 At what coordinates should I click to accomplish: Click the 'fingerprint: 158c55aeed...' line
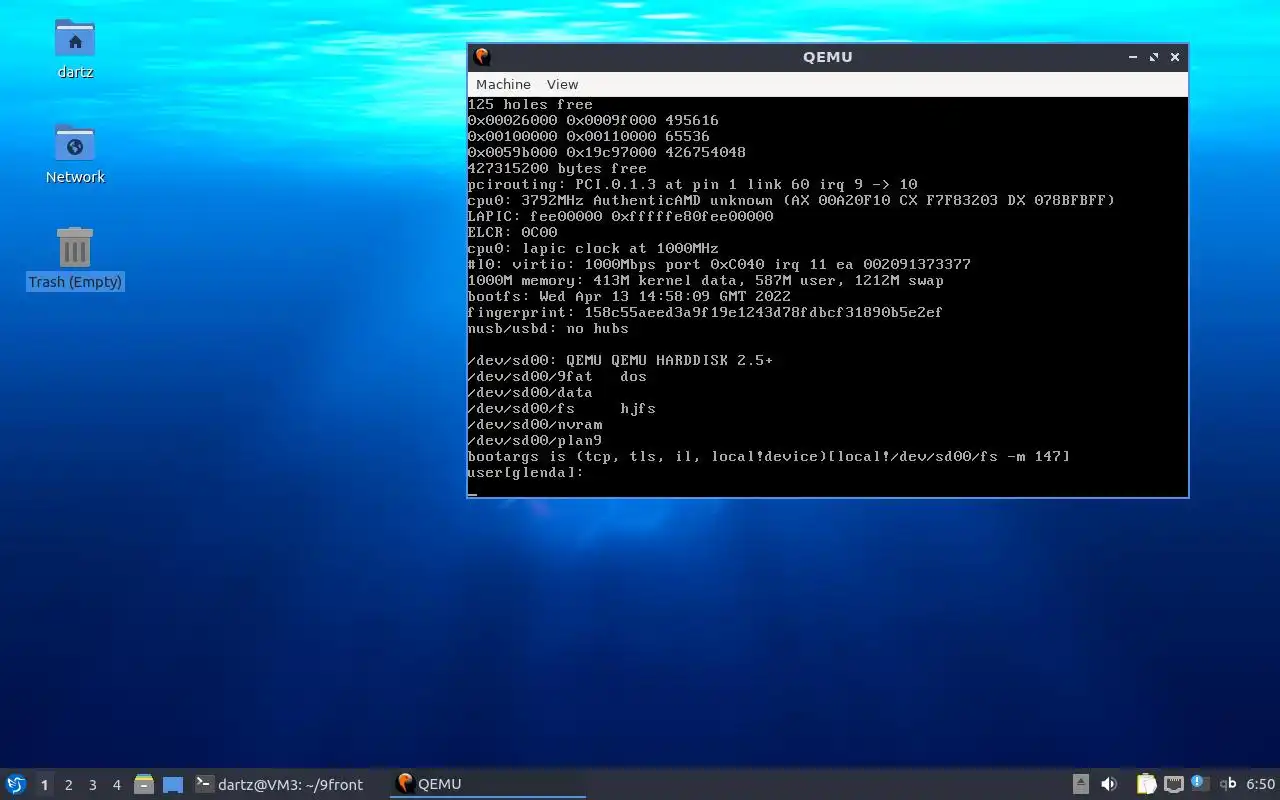705,312
